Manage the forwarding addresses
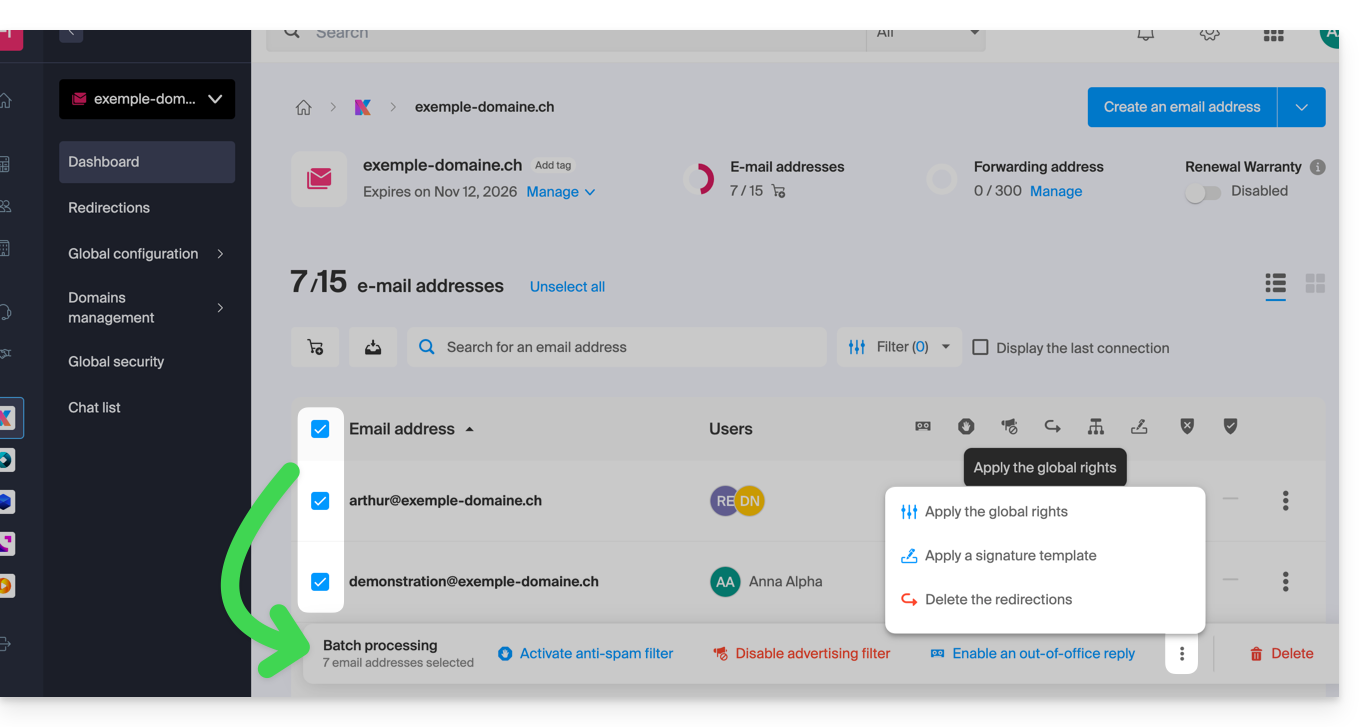The width and height of the screenshot is (1369, 727). tap(1056, 191)
